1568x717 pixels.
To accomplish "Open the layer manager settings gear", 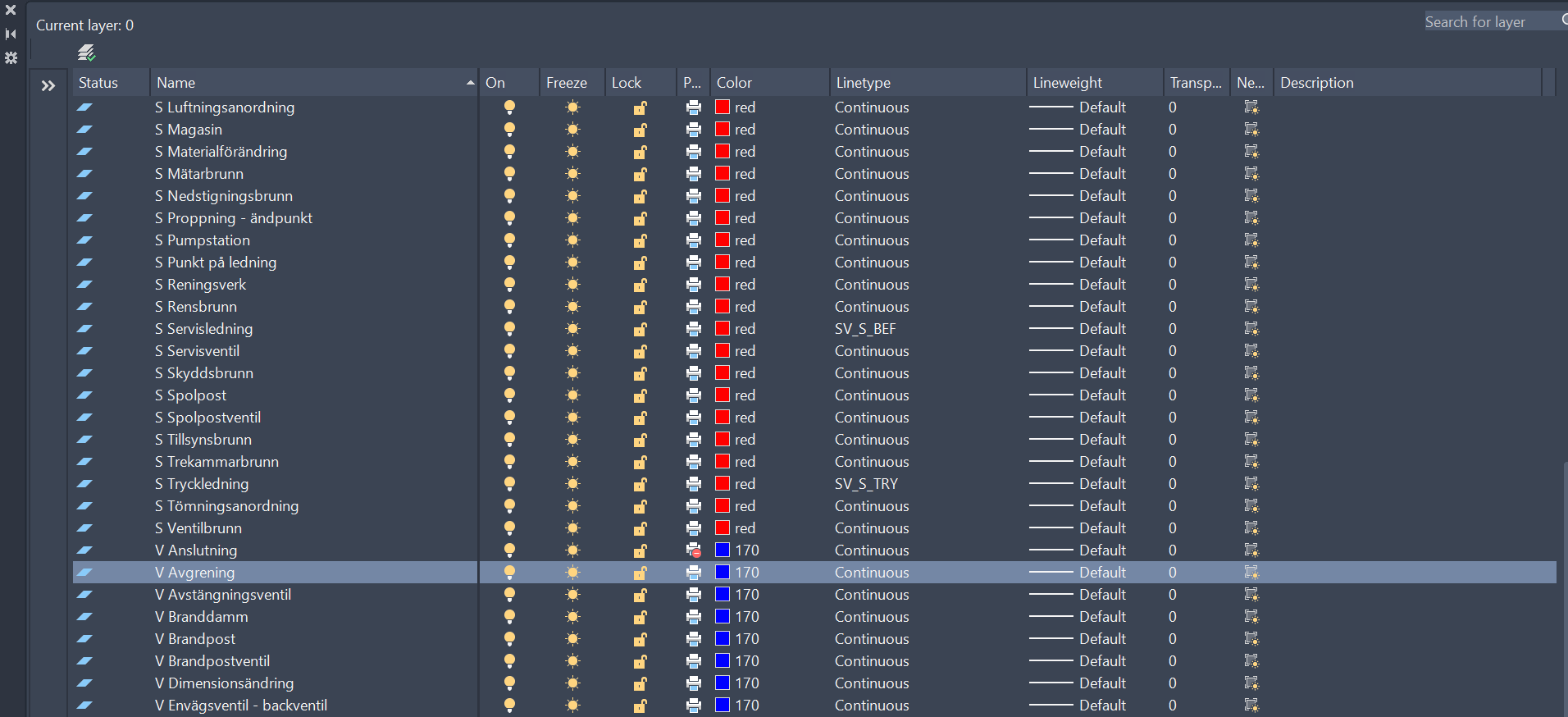I will pos(11,58).
